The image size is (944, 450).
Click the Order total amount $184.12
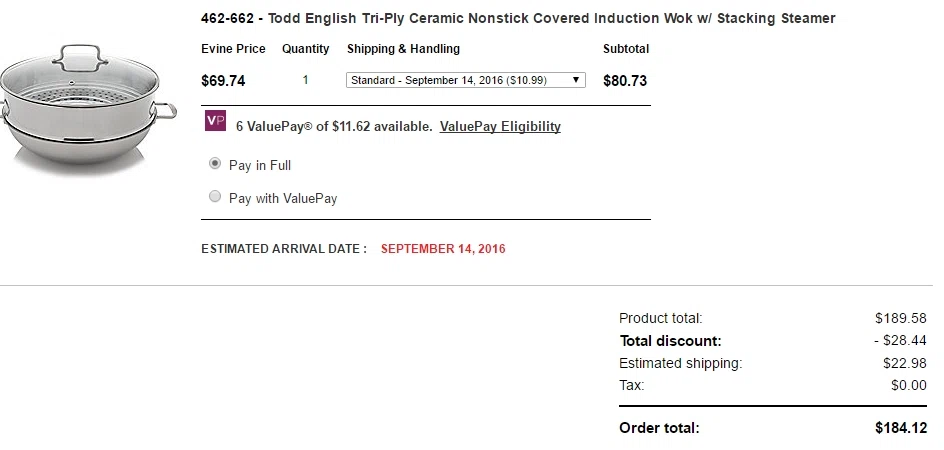tap(901, 428)
